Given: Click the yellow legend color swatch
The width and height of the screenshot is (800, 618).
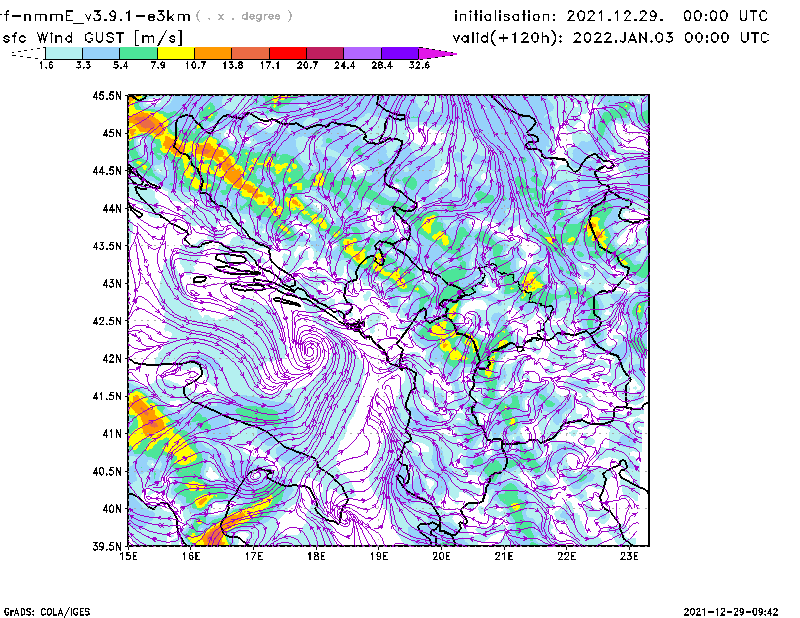Looking at the screenshot, I should tap(176, 53).
